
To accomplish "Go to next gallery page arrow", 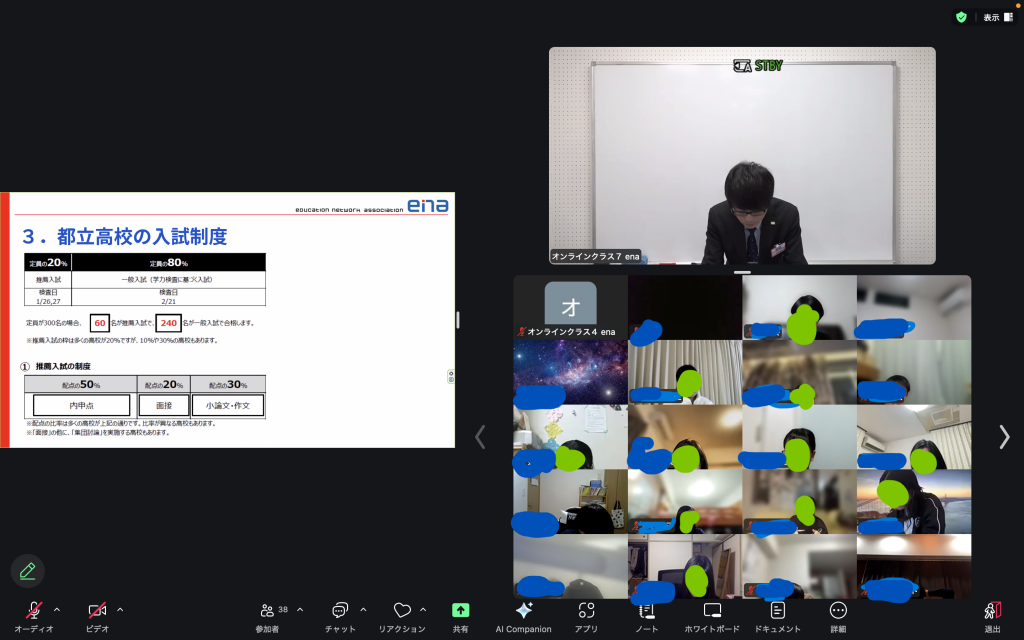I will pyautogui.click(x=1004, y=437).
